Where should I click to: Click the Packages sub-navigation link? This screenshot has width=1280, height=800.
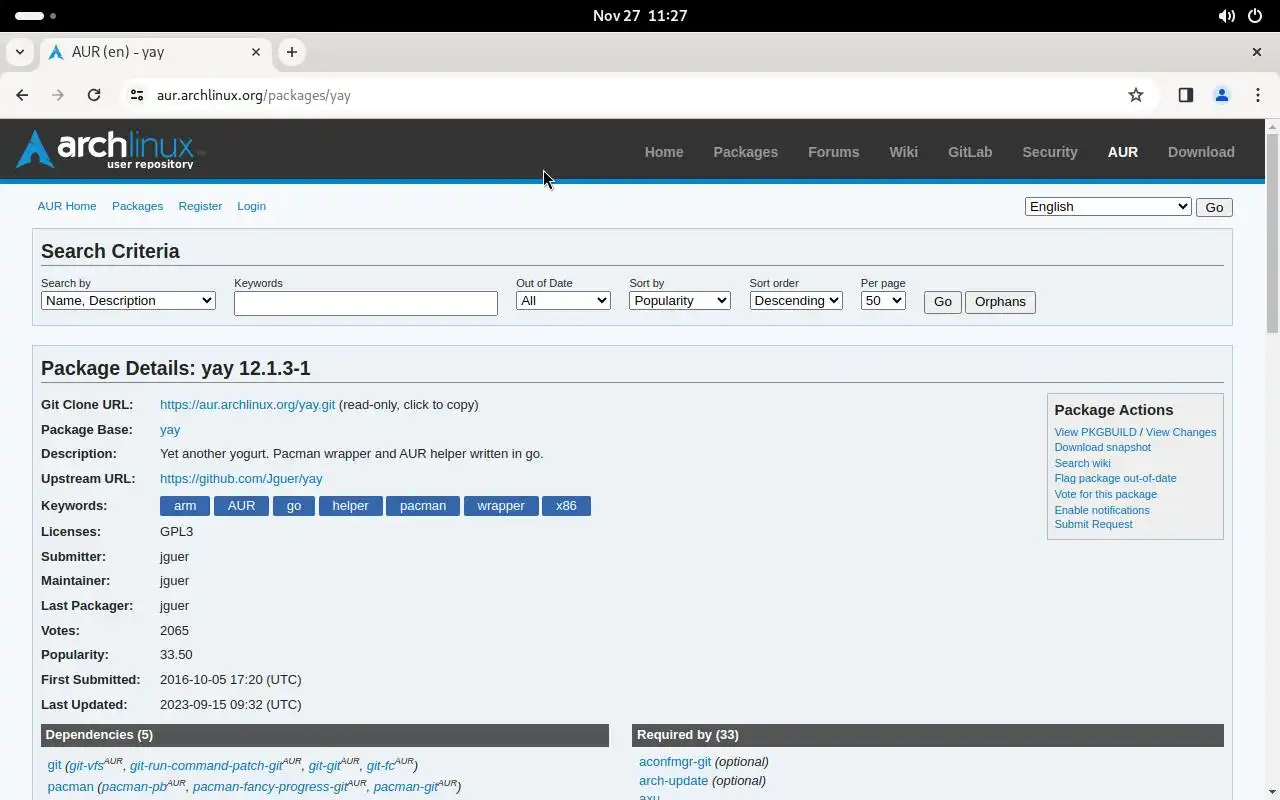click(137, 206)
